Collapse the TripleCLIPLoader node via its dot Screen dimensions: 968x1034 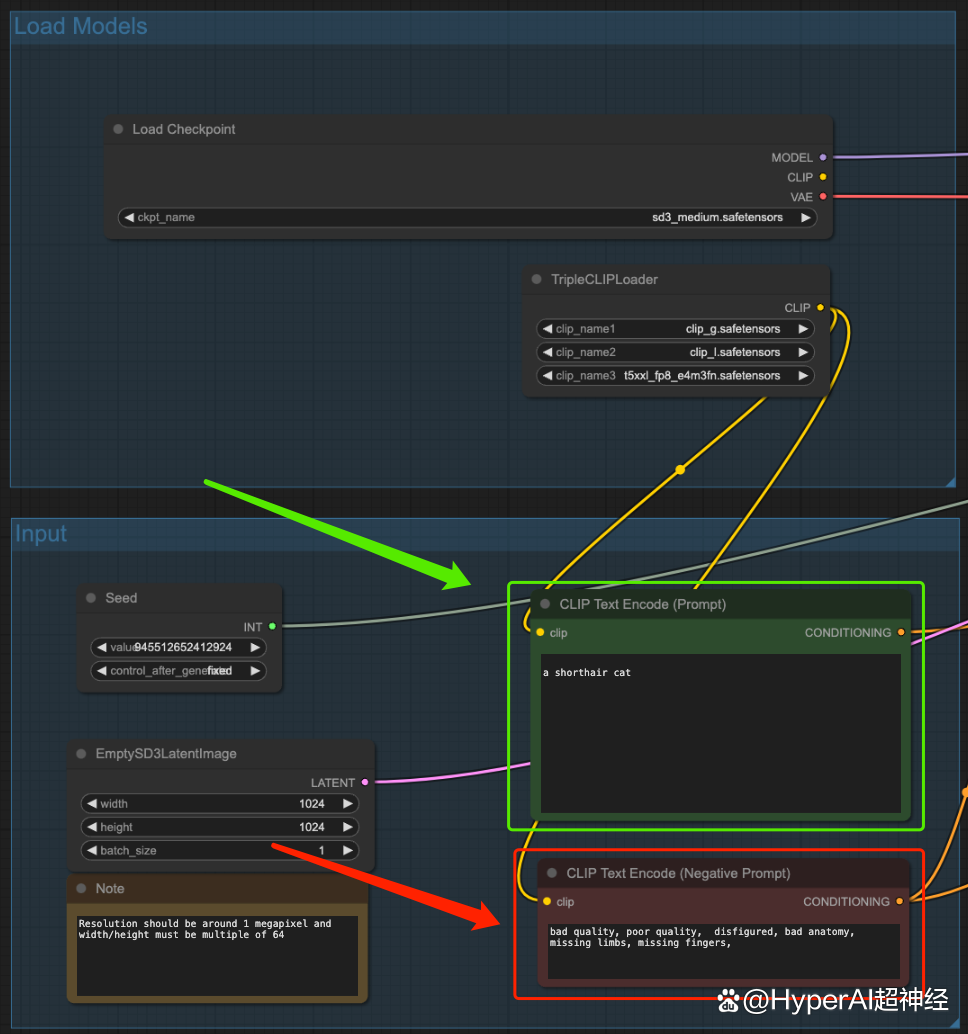(x=537, y=279)
